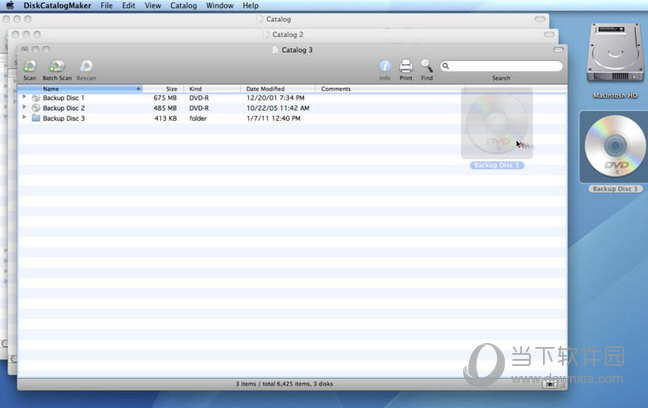
Task: Click the status bar view button
Action: pyautogui.click(x=550, y=384)
